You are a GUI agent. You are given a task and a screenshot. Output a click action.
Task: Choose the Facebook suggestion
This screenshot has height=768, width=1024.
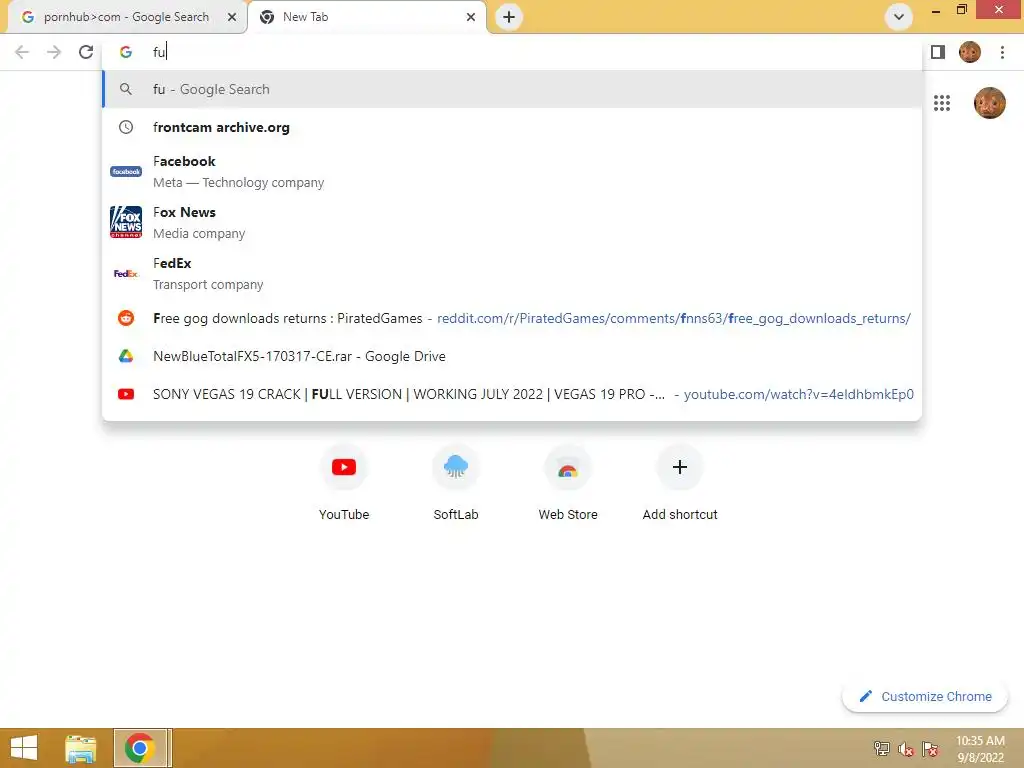click(x=512, y=172)
